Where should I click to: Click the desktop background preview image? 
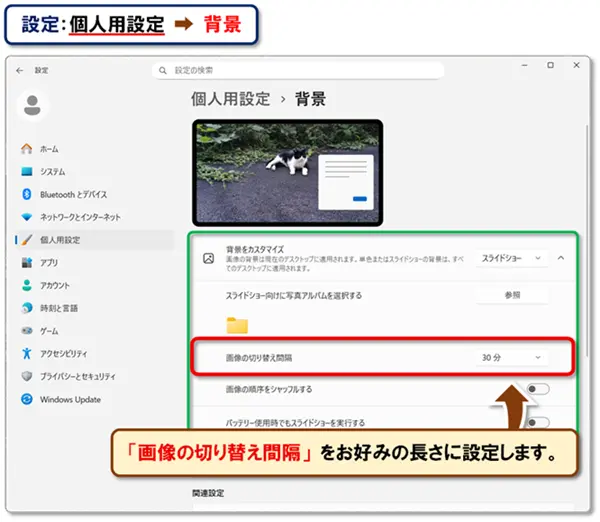(x=287, y=173)
